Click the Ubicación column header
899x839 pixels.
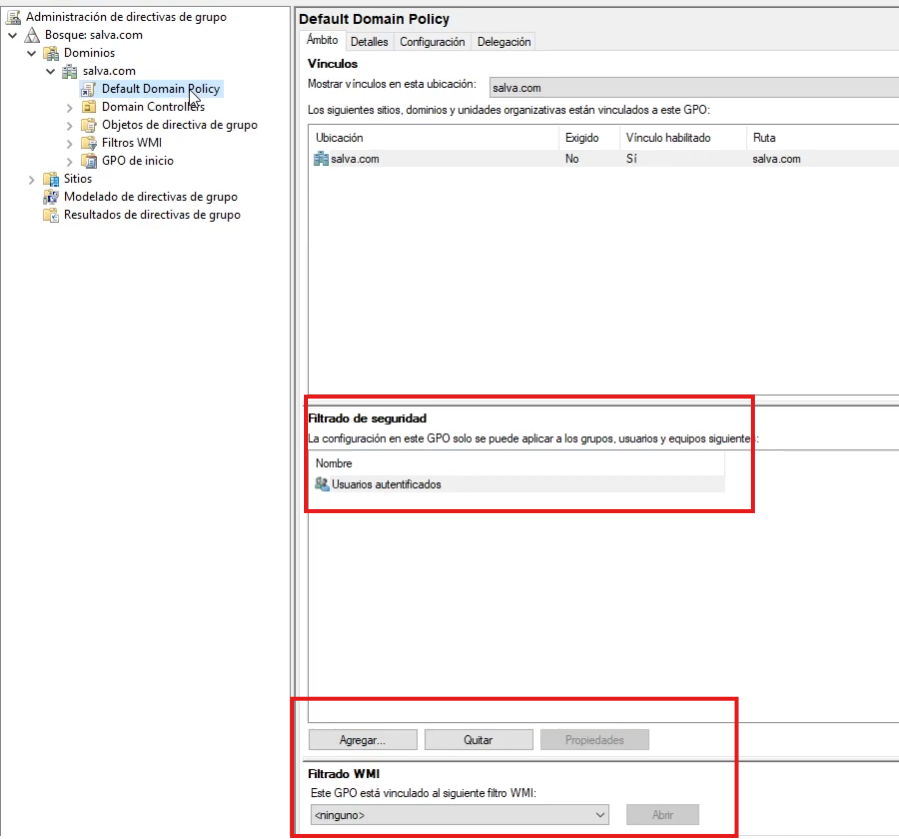click(x=340, y=137)
